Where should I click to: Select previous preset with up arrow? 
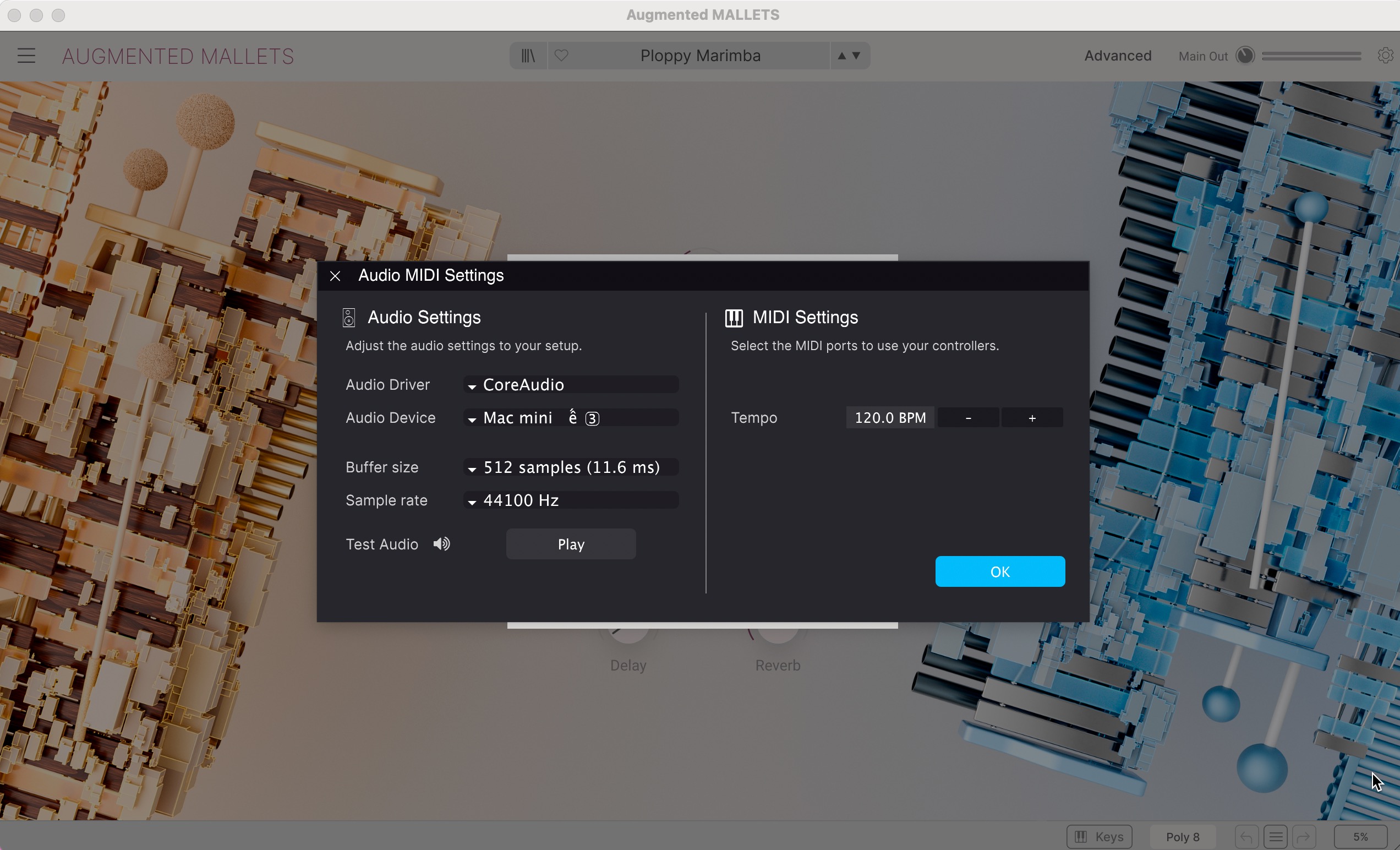[x=841, y=56]
